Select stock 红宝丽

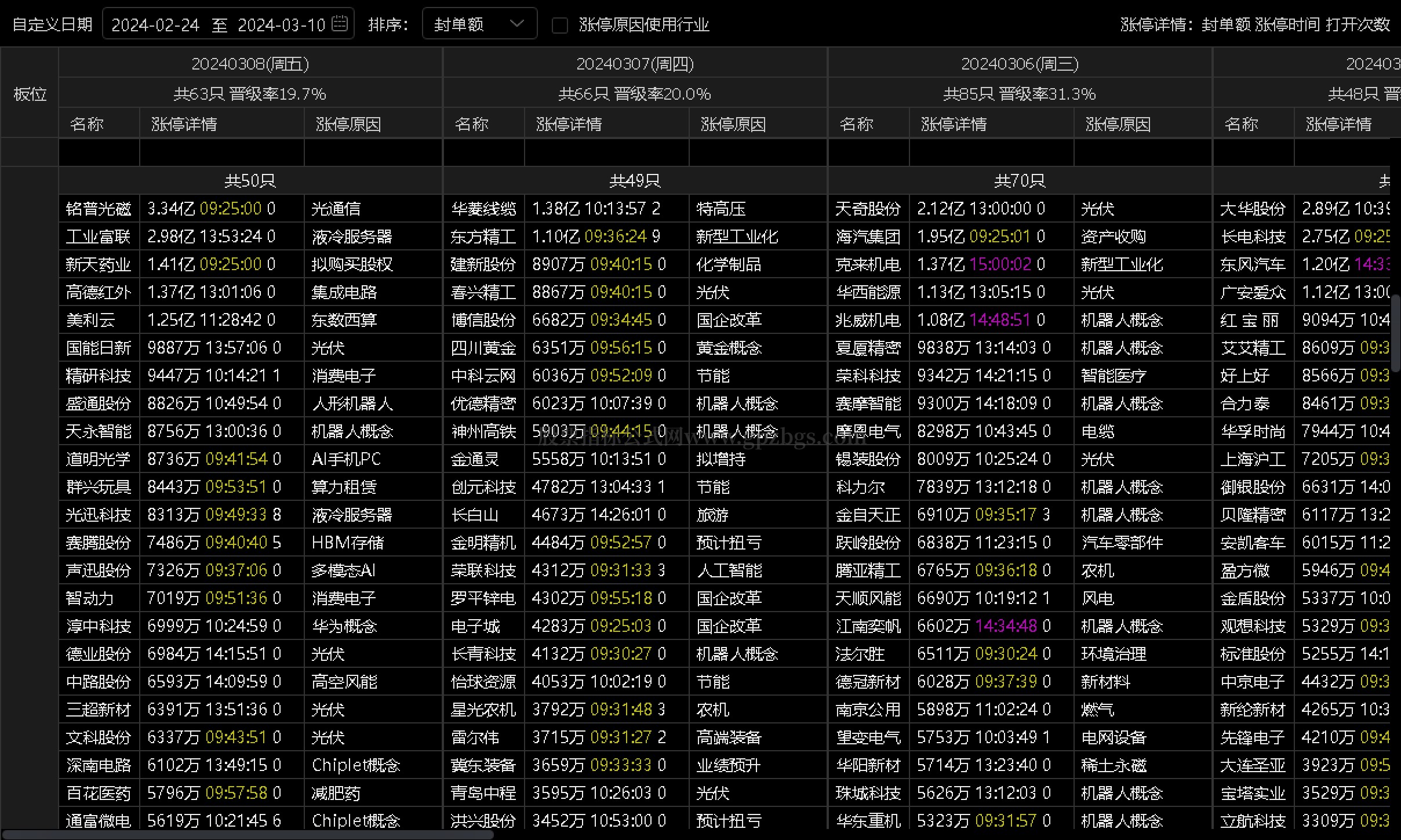click(x=1249, y=319)
